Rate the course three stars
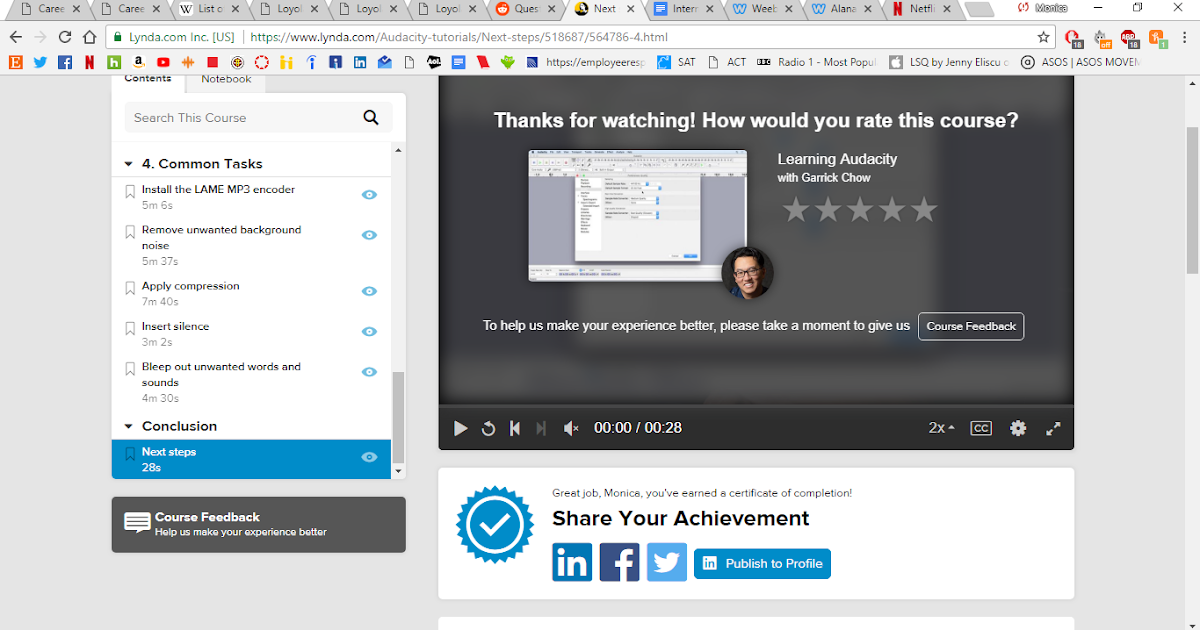The width and height of the screenshot is (1200, 630). (859, 209)
